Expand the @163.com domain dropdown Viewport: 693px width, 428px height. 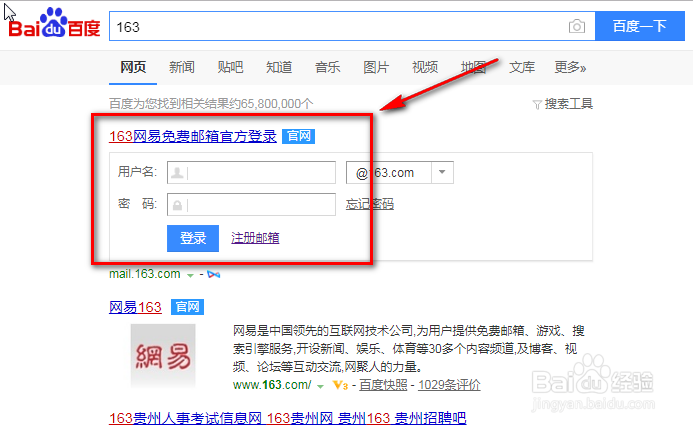pos(442,172)
